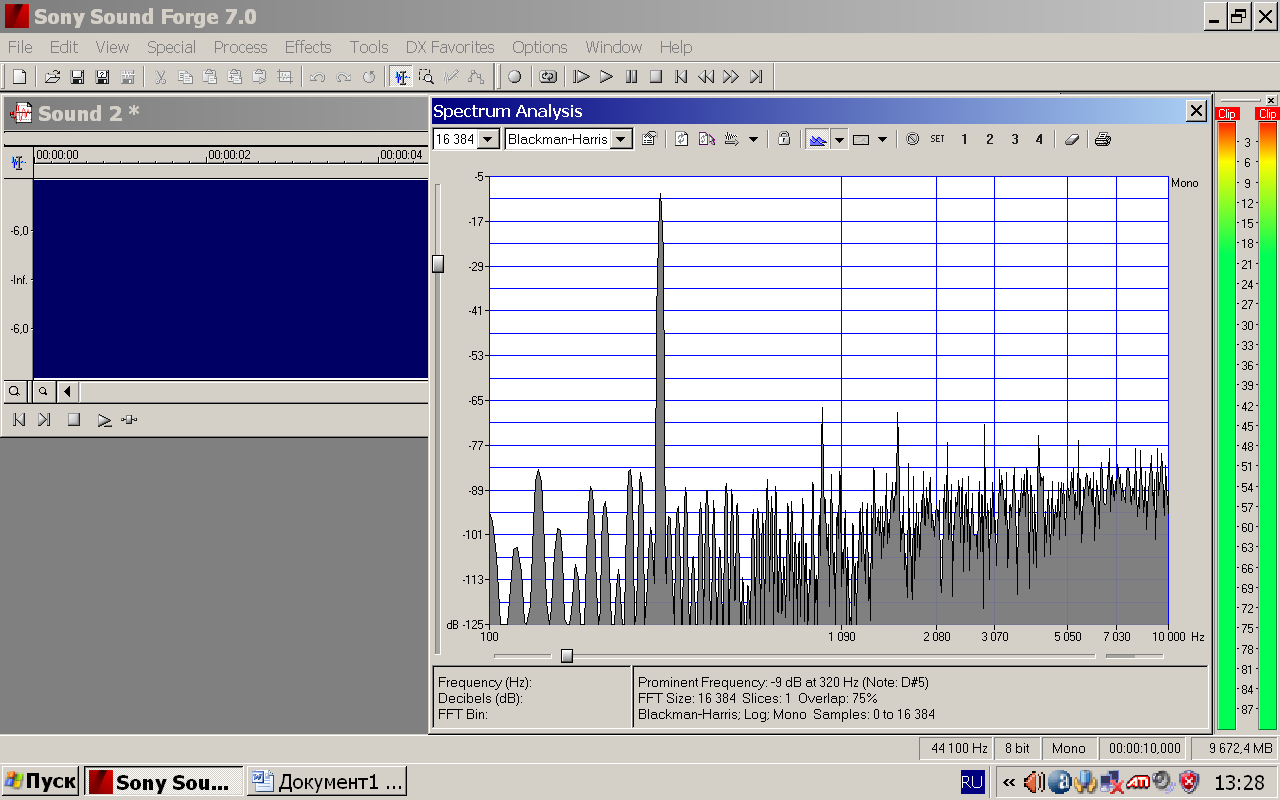The width and height of the screenshot is (1280, 800).
Task: Click the Paste clipboard icon
Action: [x=210, y=77]
